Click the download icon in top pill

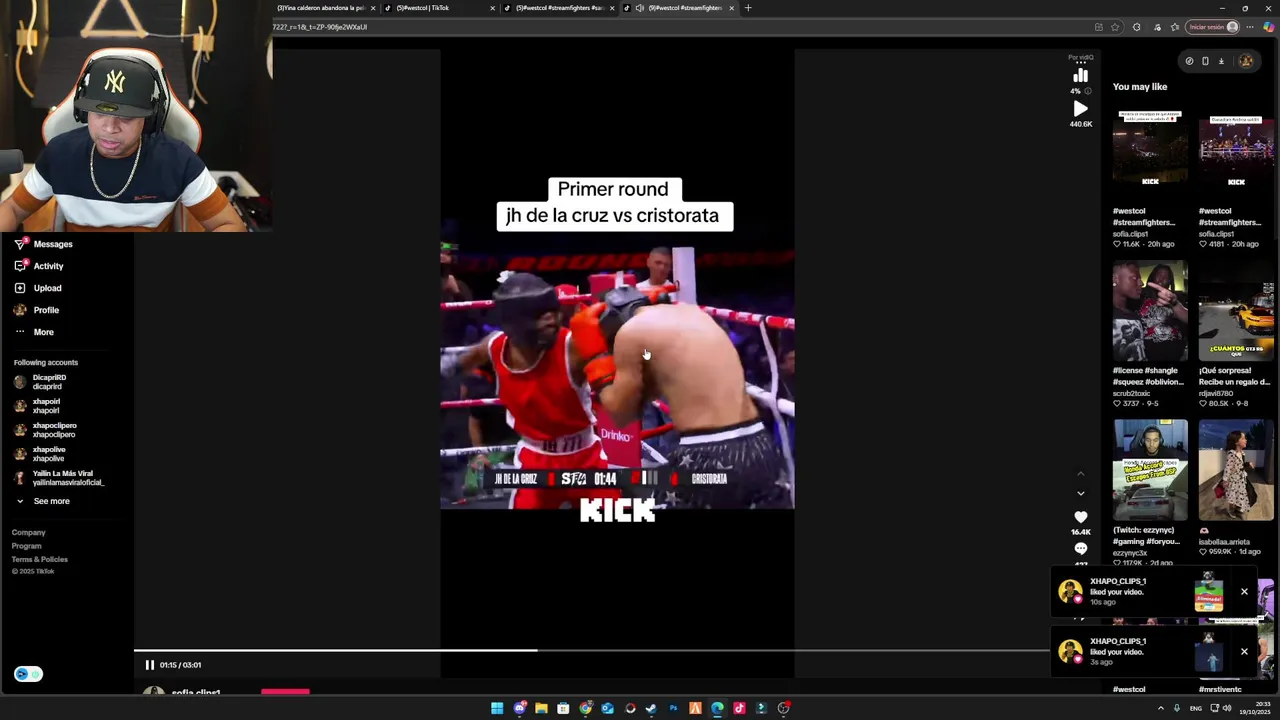1221,61
